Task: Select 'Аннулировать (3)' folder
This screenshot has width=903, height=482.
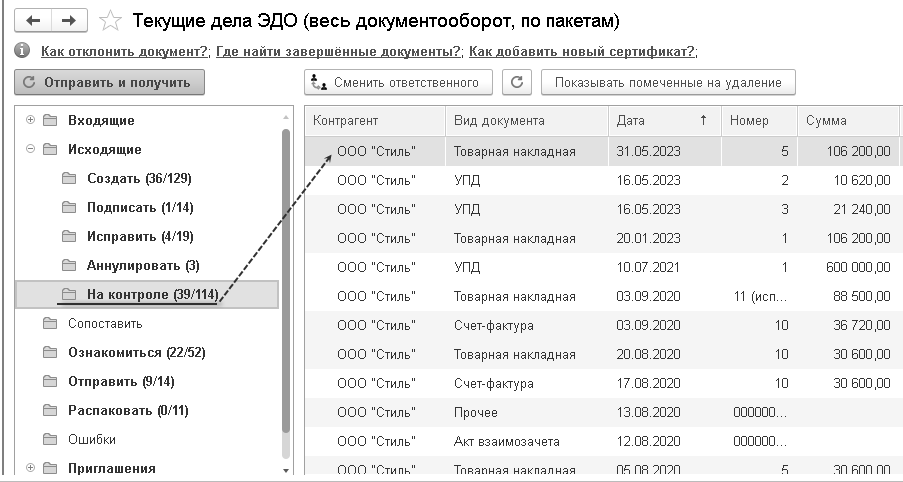Action: pos(143,265)
